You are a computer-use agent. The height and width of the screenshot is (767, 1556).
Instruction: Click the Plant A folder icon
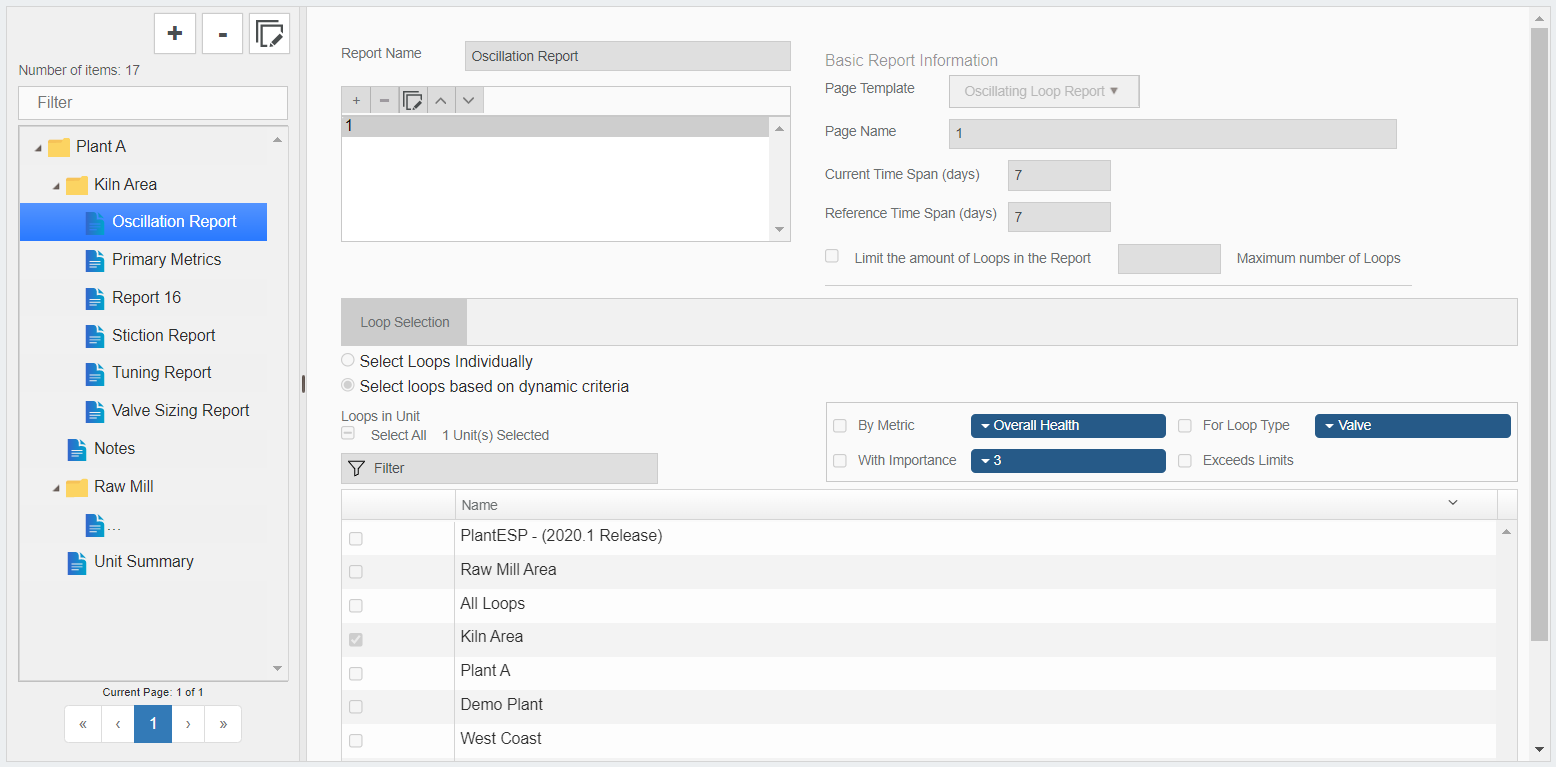pos(59,147)
